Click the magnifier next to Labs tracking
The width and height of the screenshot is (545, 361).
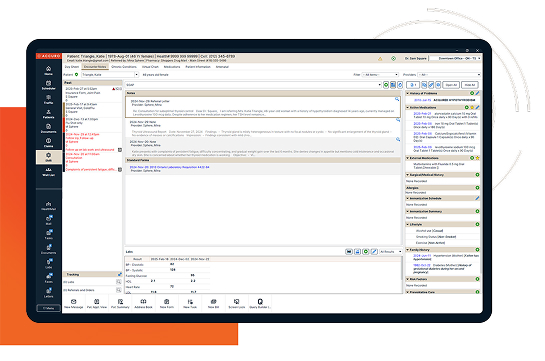[119, 282]
